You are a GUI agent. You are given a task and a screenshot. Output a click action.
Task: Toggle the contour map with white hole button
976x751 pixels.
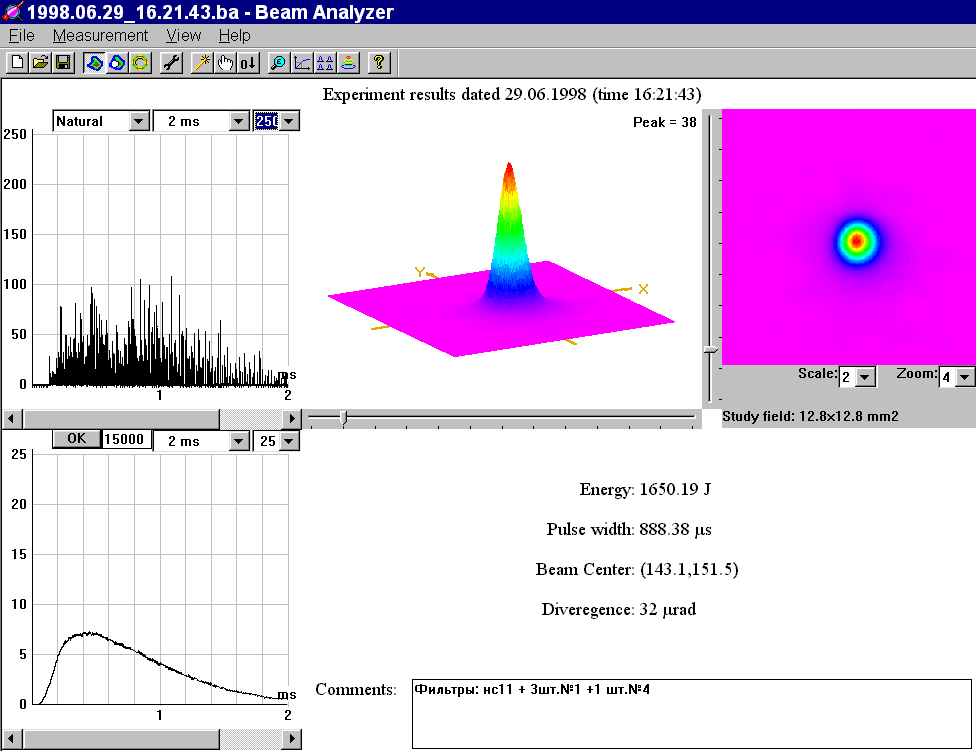click(117, 62)
